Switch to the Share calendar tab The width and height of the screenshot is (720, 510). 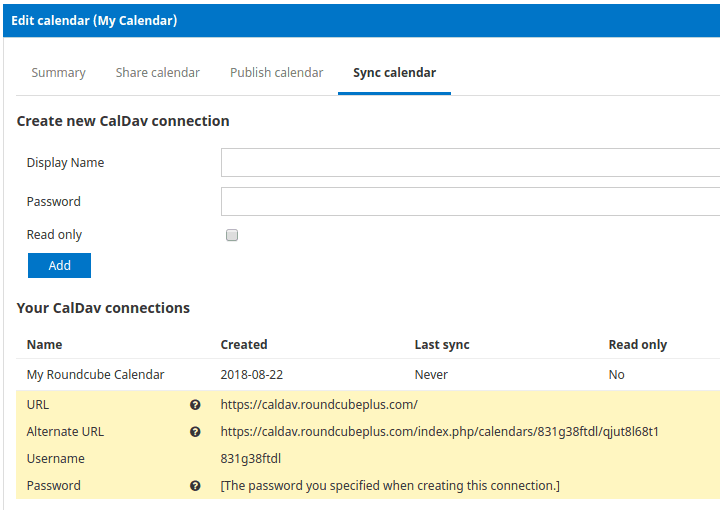tap(158, 73)
